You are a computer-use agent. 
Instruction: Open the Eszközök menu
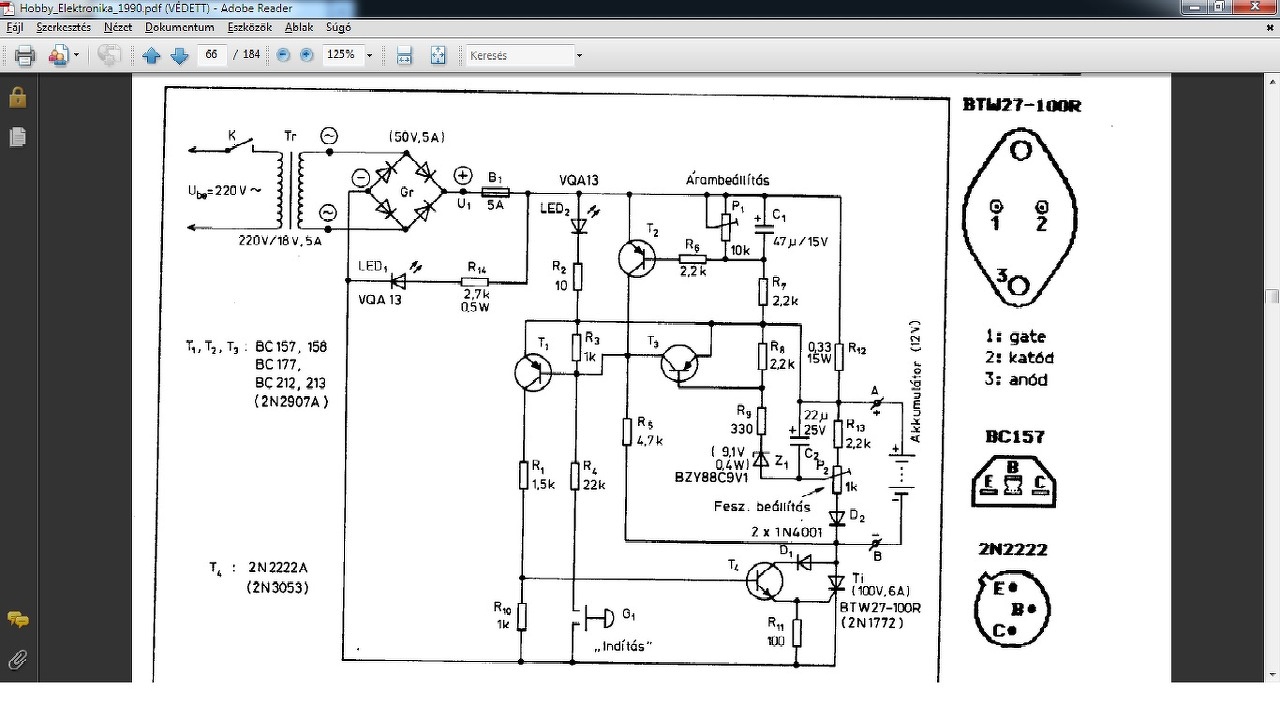pos(250,27)
